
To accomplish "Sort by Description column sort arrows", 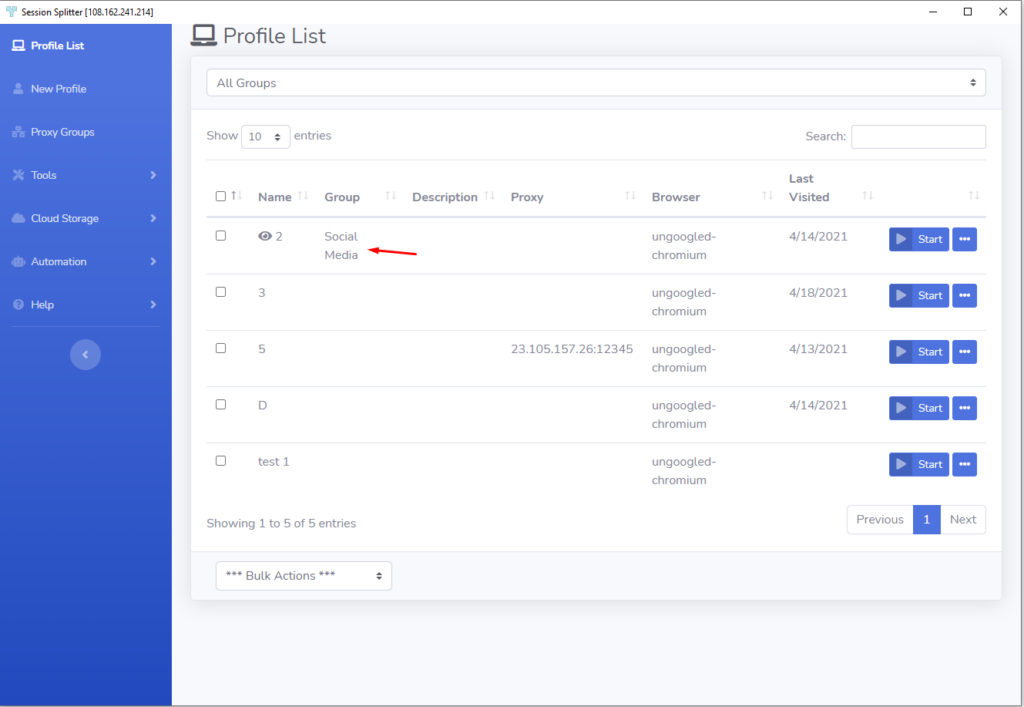I will tap(489, 196).
